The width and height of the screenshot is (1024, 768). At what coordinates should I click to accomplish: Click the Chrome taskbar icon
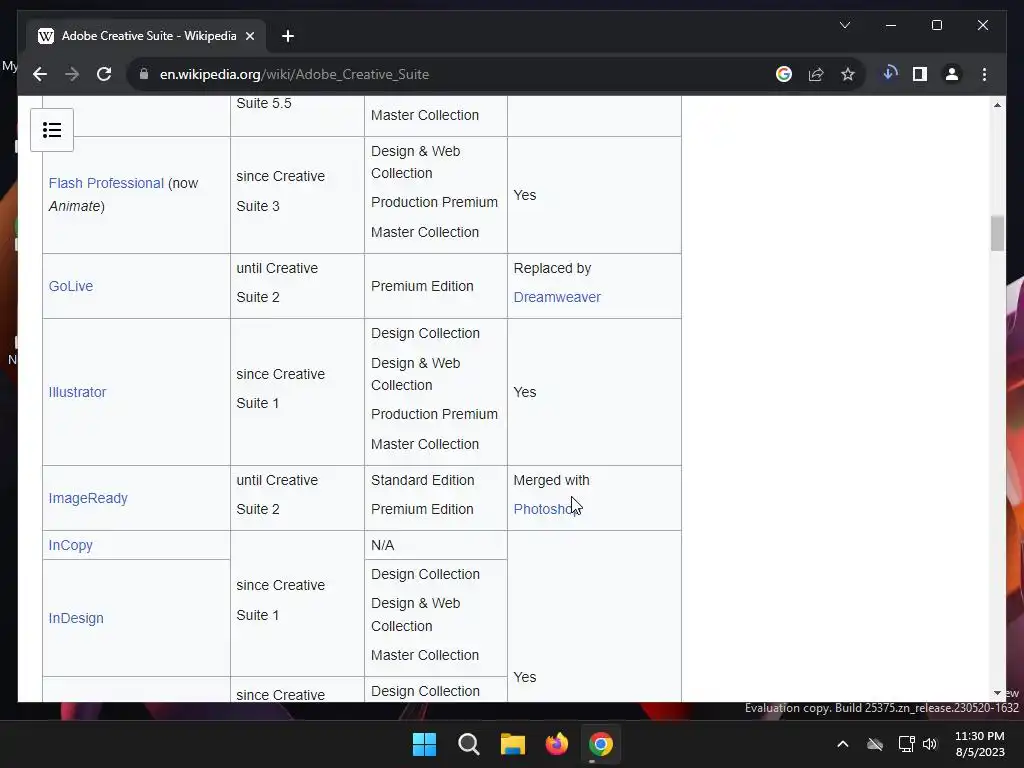click(x=601, y=744)
